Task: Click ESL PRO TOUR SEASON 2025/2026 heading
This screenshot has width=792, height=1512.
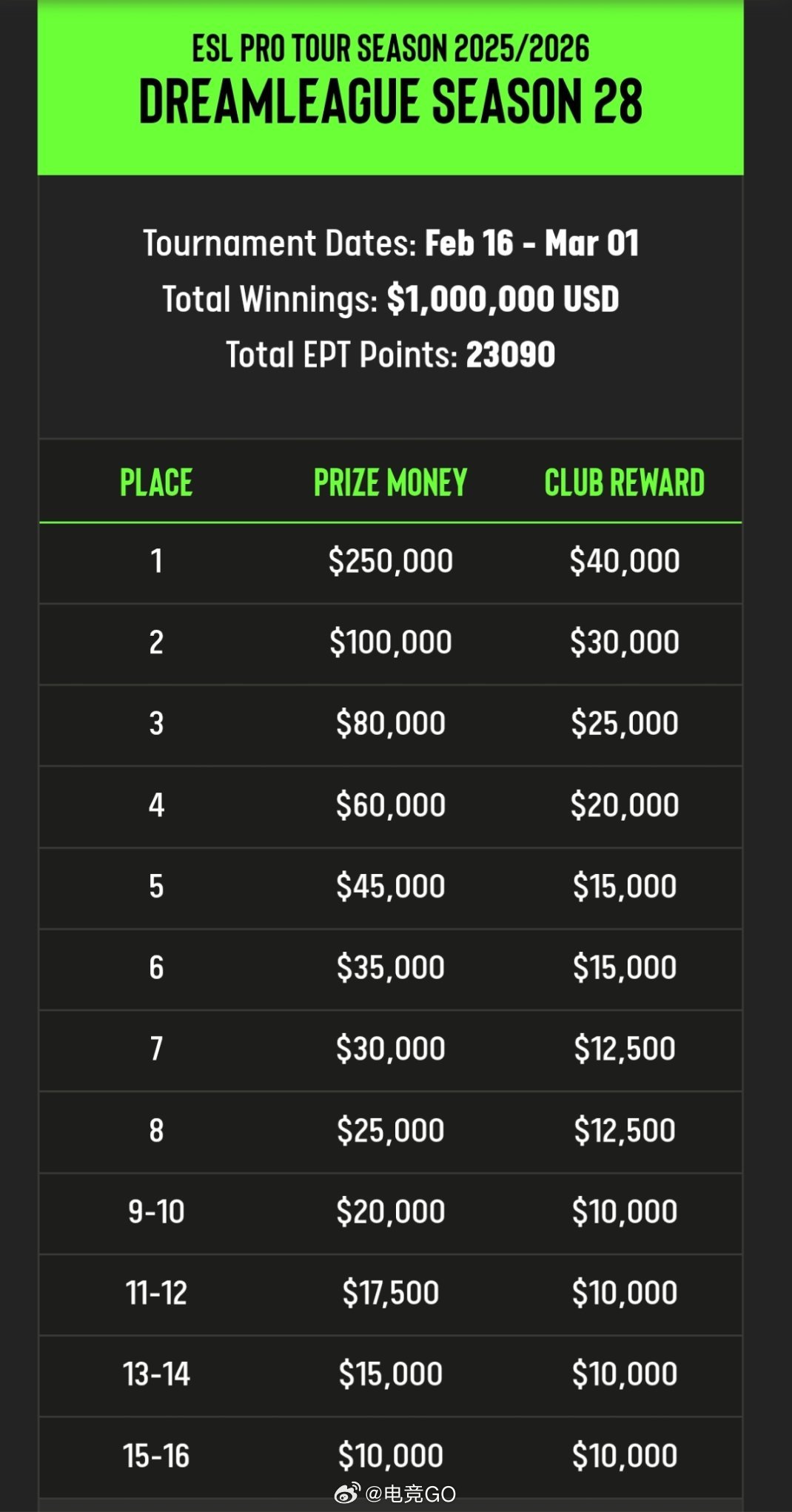Action: click(x=391, y=49)
